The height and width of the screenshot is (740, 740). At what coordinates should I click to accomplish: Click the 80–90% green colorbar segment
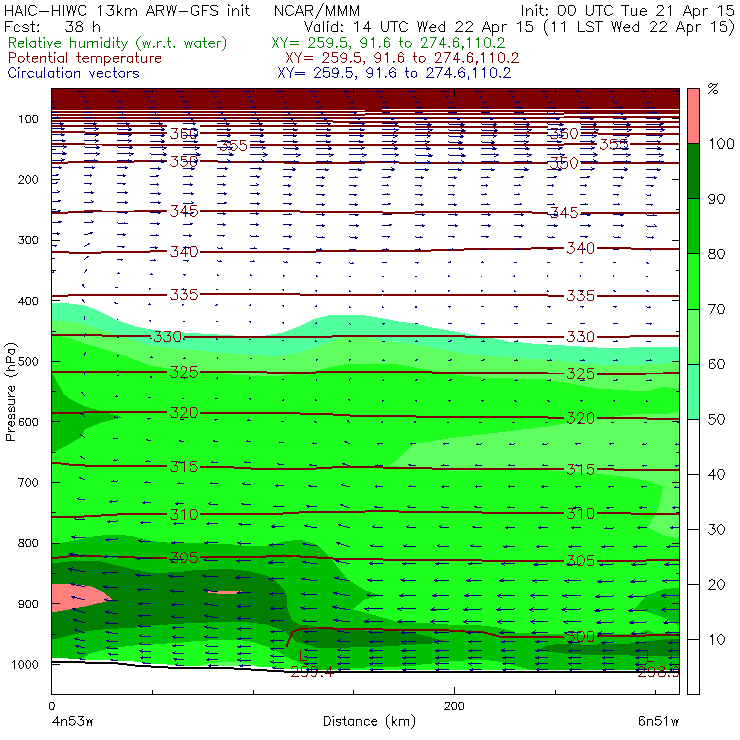click(693, 226)
